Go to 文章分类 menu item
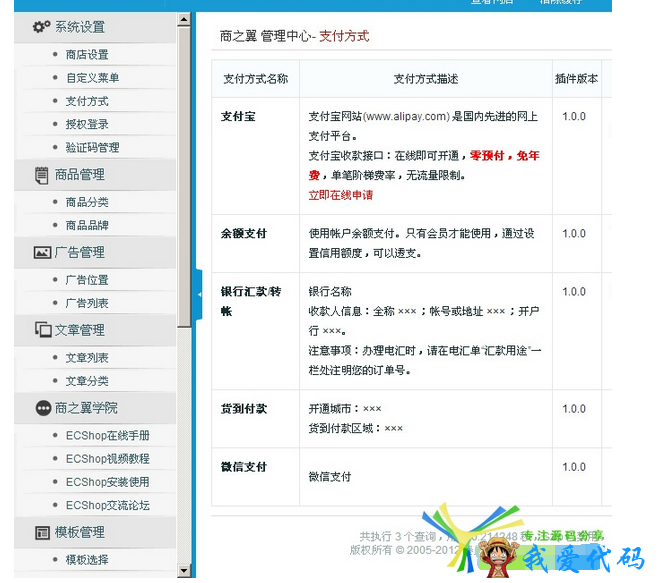 pyautogui.click(x=87, y=381)
